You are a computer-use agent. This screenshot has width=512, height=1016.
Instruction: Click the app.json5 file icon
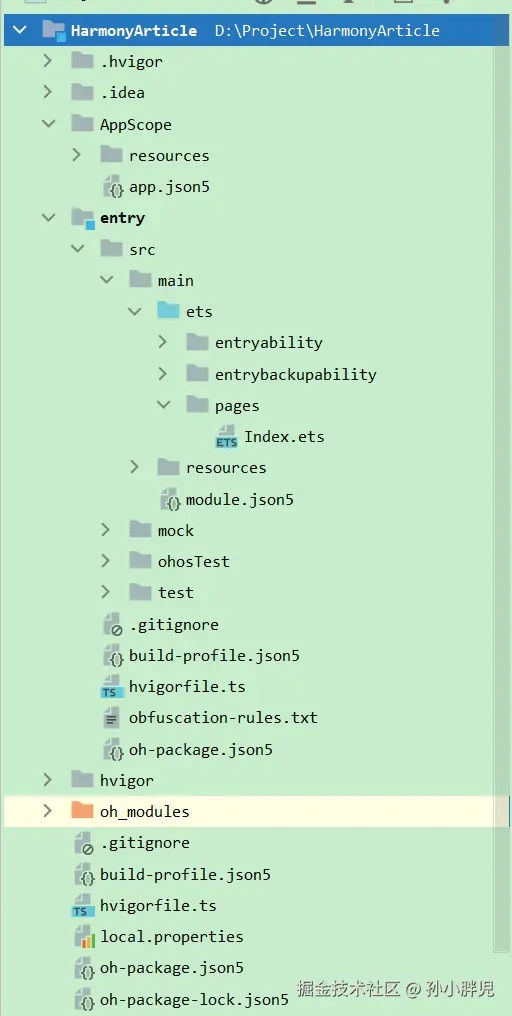coord(113,187)
